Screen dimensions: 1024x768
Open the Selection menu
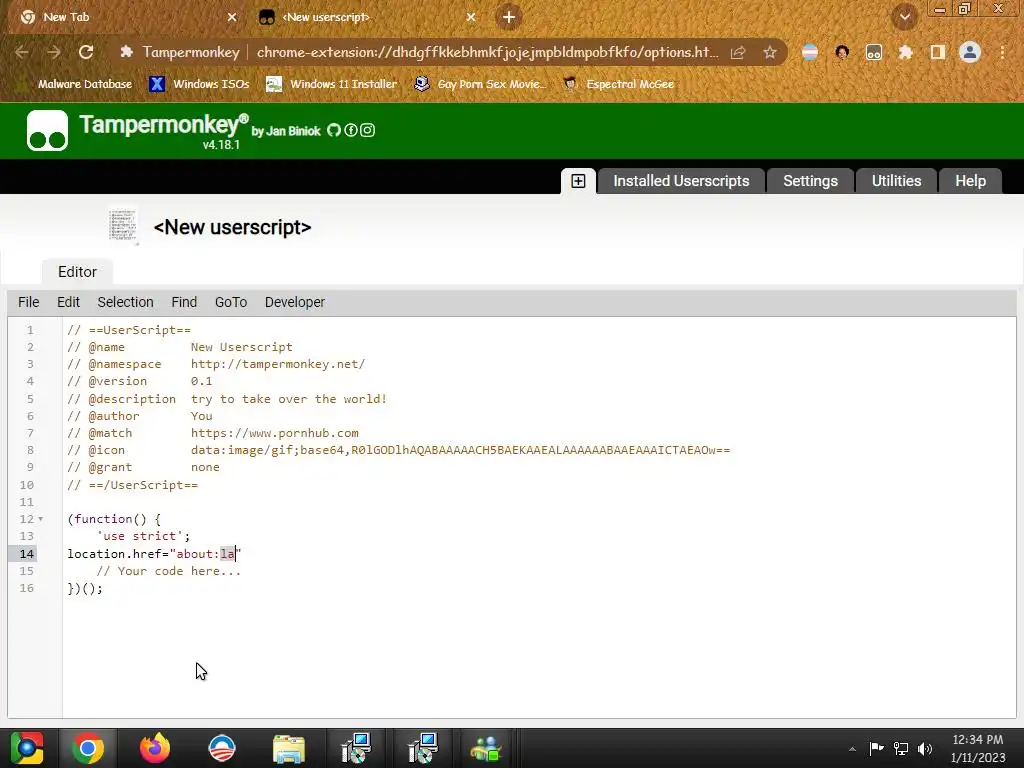[x=125, y=302]
